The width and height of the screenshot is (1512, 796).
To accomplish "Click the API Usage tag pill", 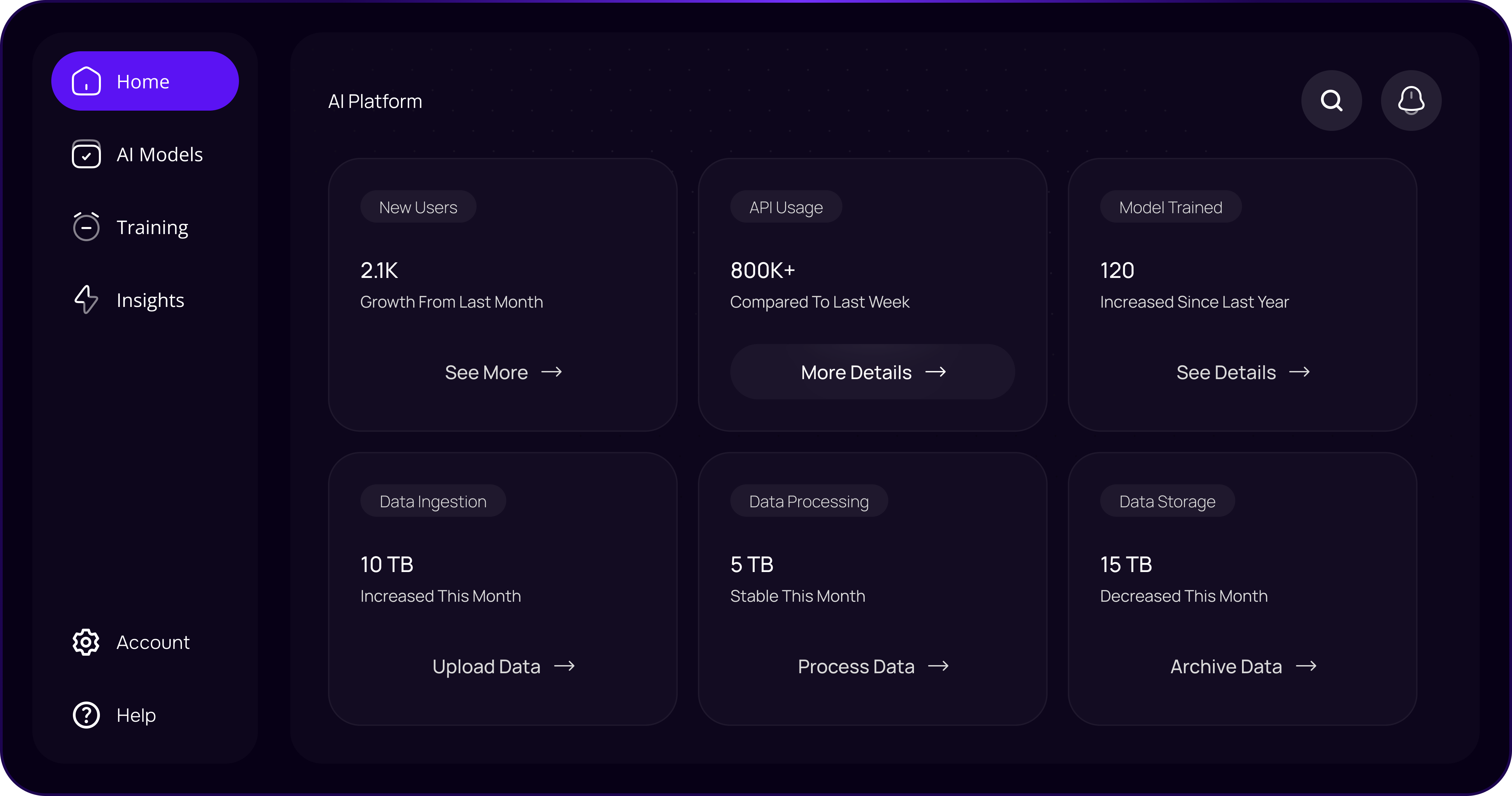I will [x=786, y=206].
